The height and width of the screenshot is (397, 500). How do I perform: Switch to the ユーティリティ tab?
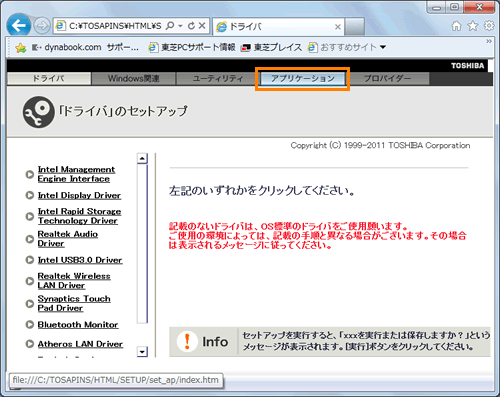(218, 79)
